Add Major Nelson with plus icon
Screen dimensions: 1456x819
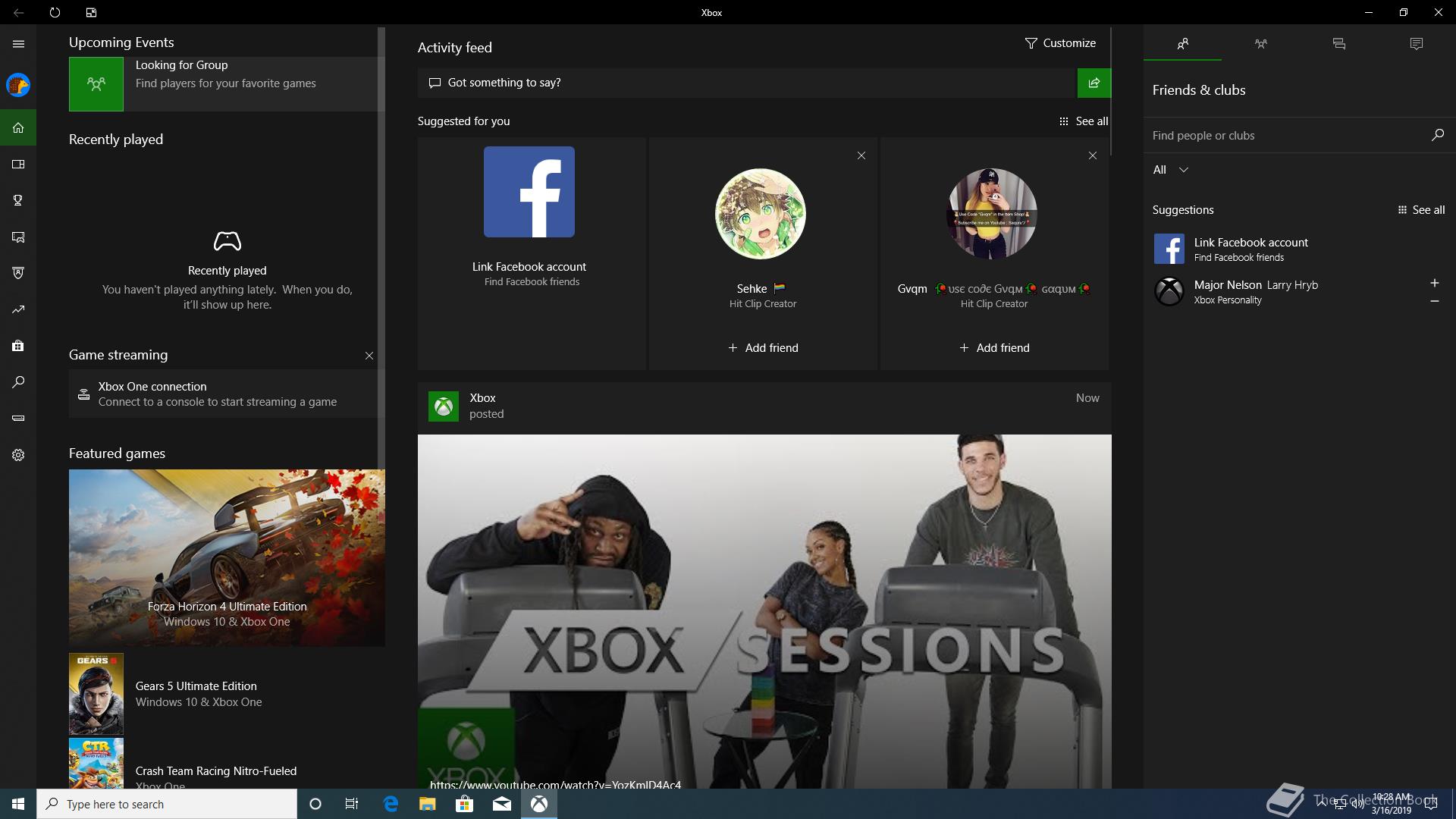[1434, 283]
